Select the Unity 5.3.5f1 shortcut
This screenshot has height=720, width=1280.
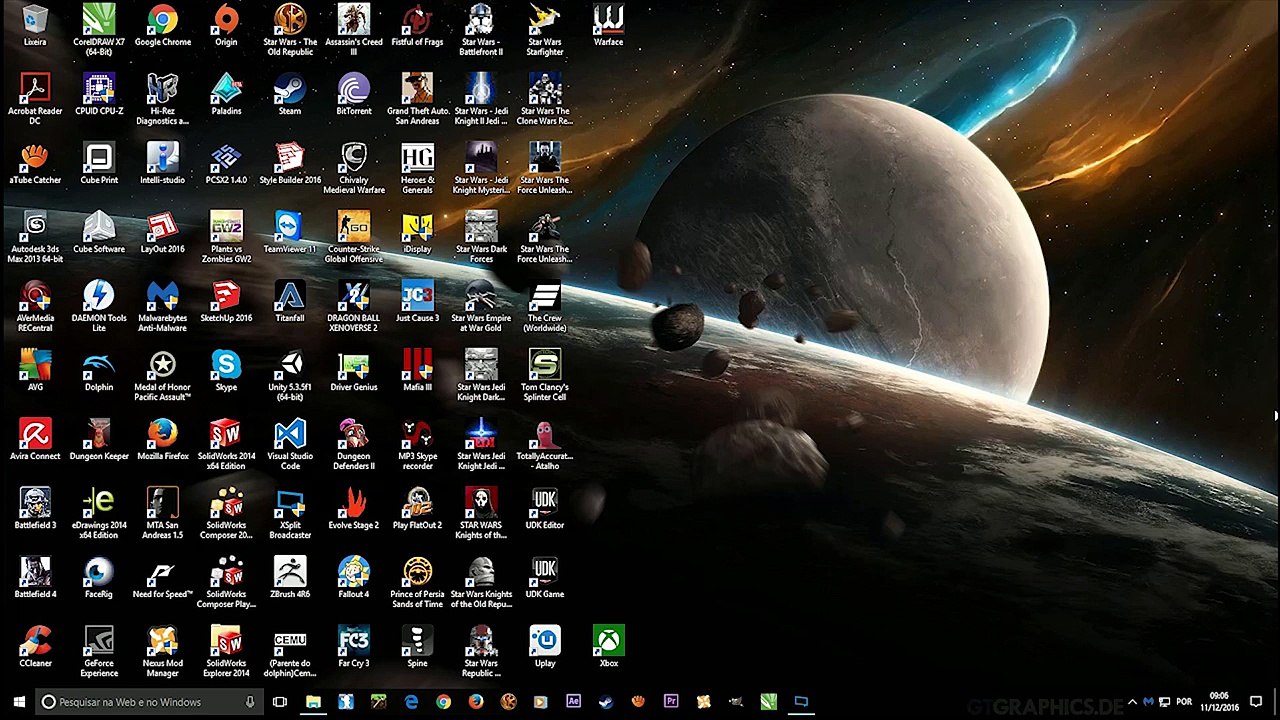290,375
